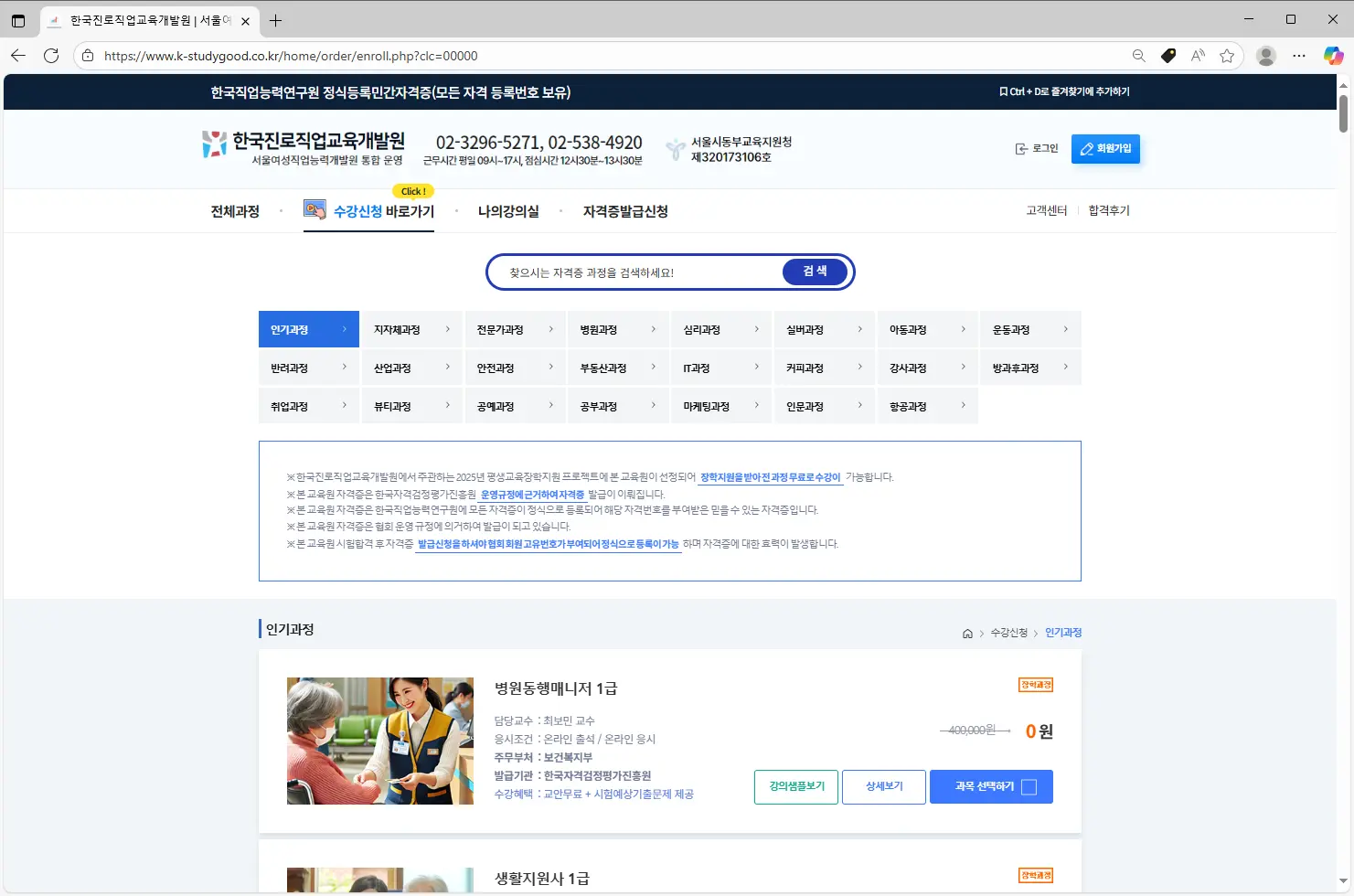This screenshot has height=896, width=1354.
Task: Open 공부과정 category
Action: coord(619,406)
